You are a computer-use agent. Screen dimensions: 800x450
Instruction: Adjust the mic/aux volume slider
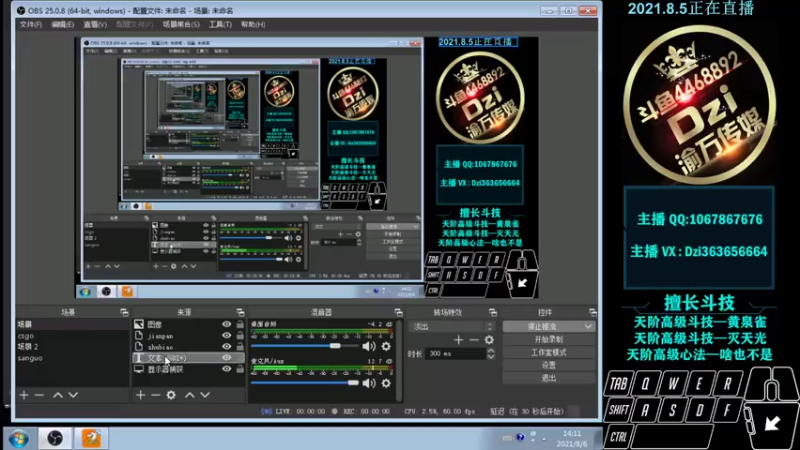(353, 383)
